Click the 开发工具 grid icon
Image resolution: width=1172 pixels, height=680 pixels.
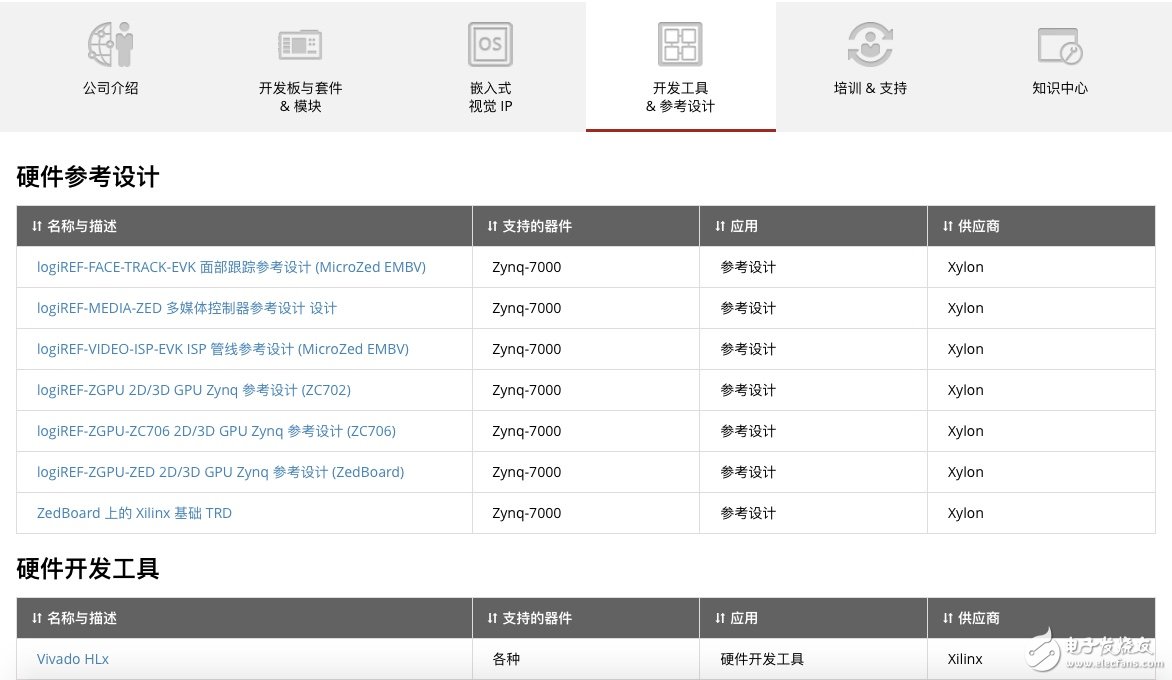[680, 44]
